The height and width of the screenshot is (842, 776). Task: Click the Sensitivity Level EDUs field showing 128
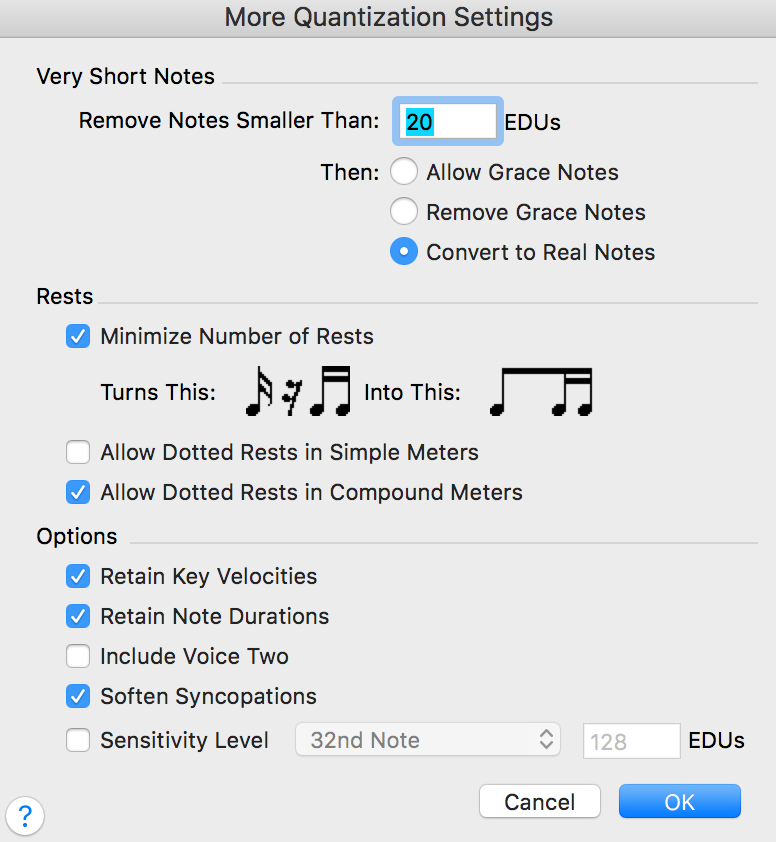(x=633, y=741)
